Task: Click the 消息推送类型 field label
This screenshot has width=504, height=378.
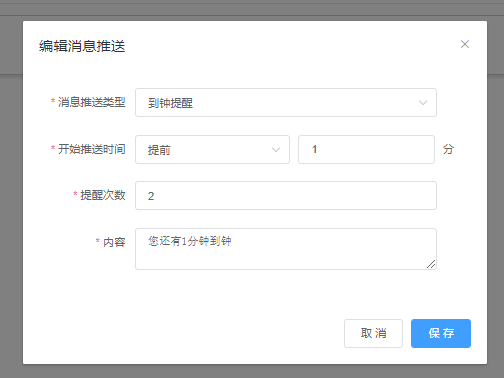Action: (x=92, y=102)
